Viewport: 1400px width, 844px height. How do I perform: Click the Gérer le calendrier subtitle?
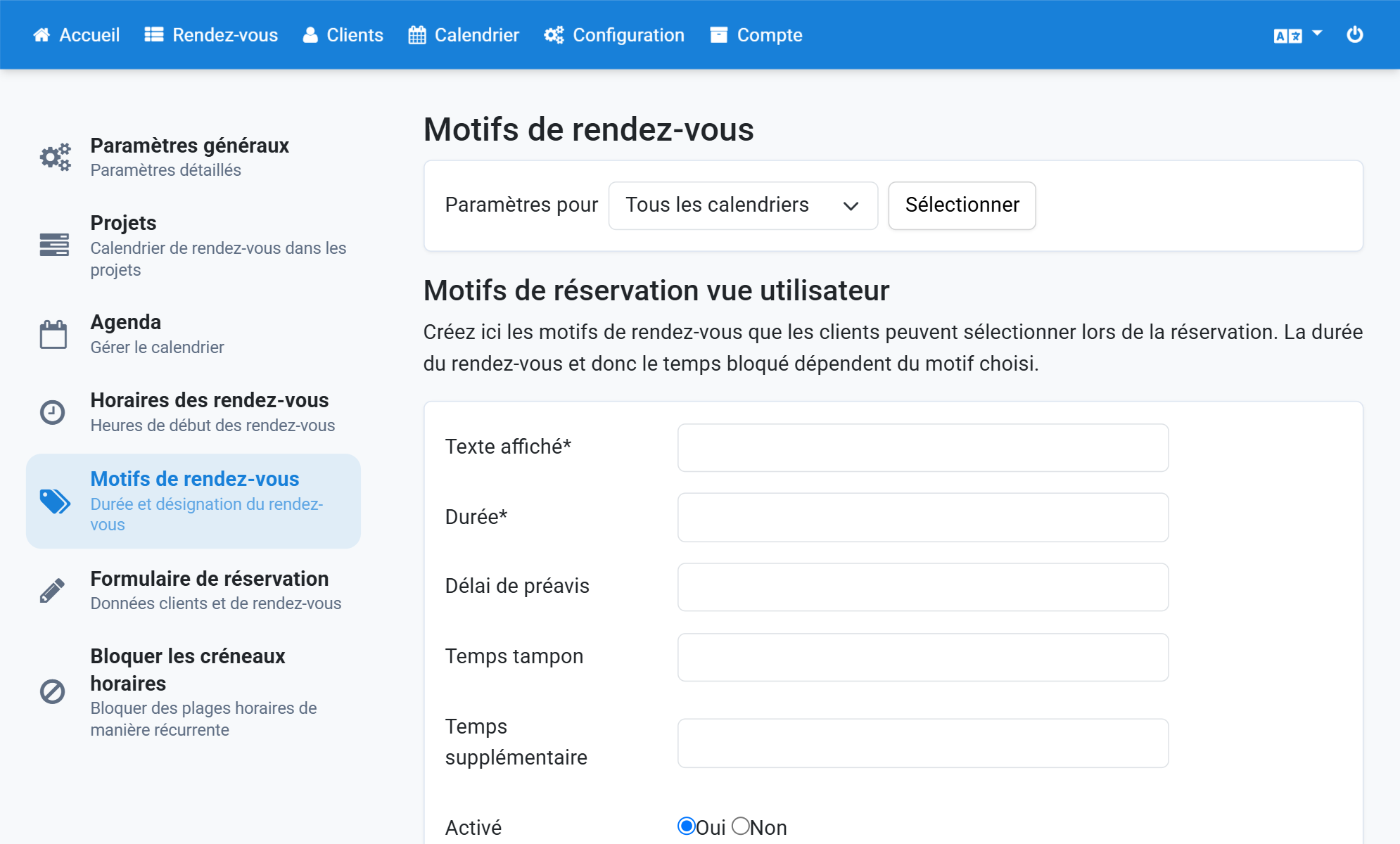[x=157, y=347]
